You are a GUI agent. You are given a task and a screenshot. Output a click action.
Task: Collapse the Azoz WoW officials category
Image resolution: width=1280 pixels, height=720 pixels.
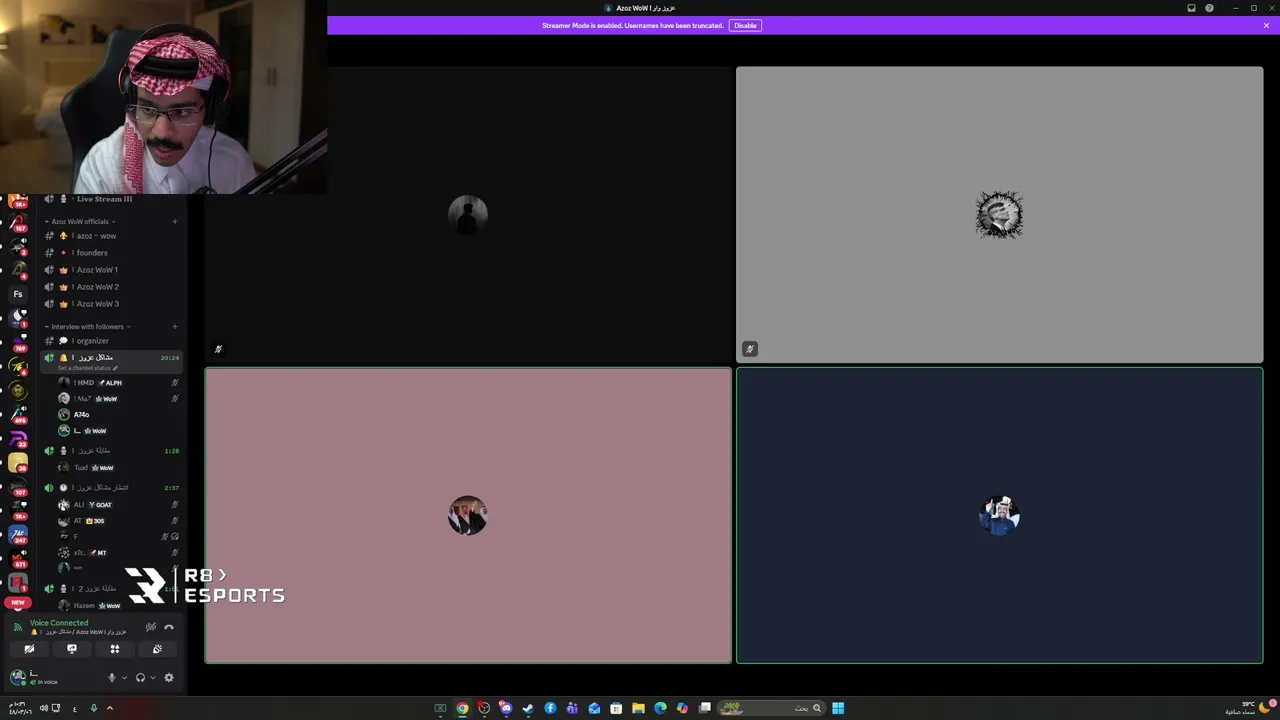pyautogui.click(x=80, y=221)
